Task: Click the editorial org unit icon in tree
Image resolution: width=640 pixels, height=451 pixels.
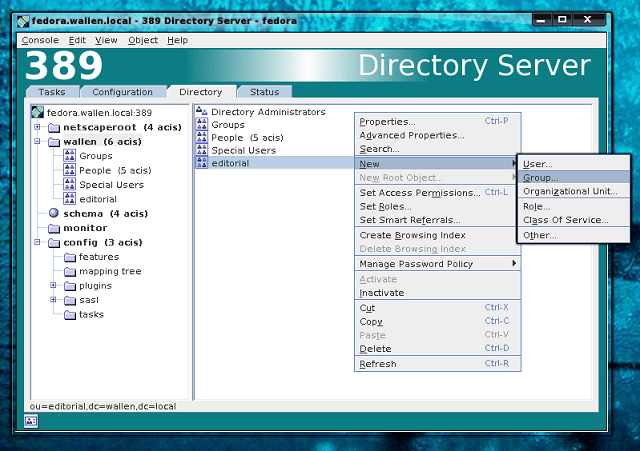Action: [x=69, y=198]
